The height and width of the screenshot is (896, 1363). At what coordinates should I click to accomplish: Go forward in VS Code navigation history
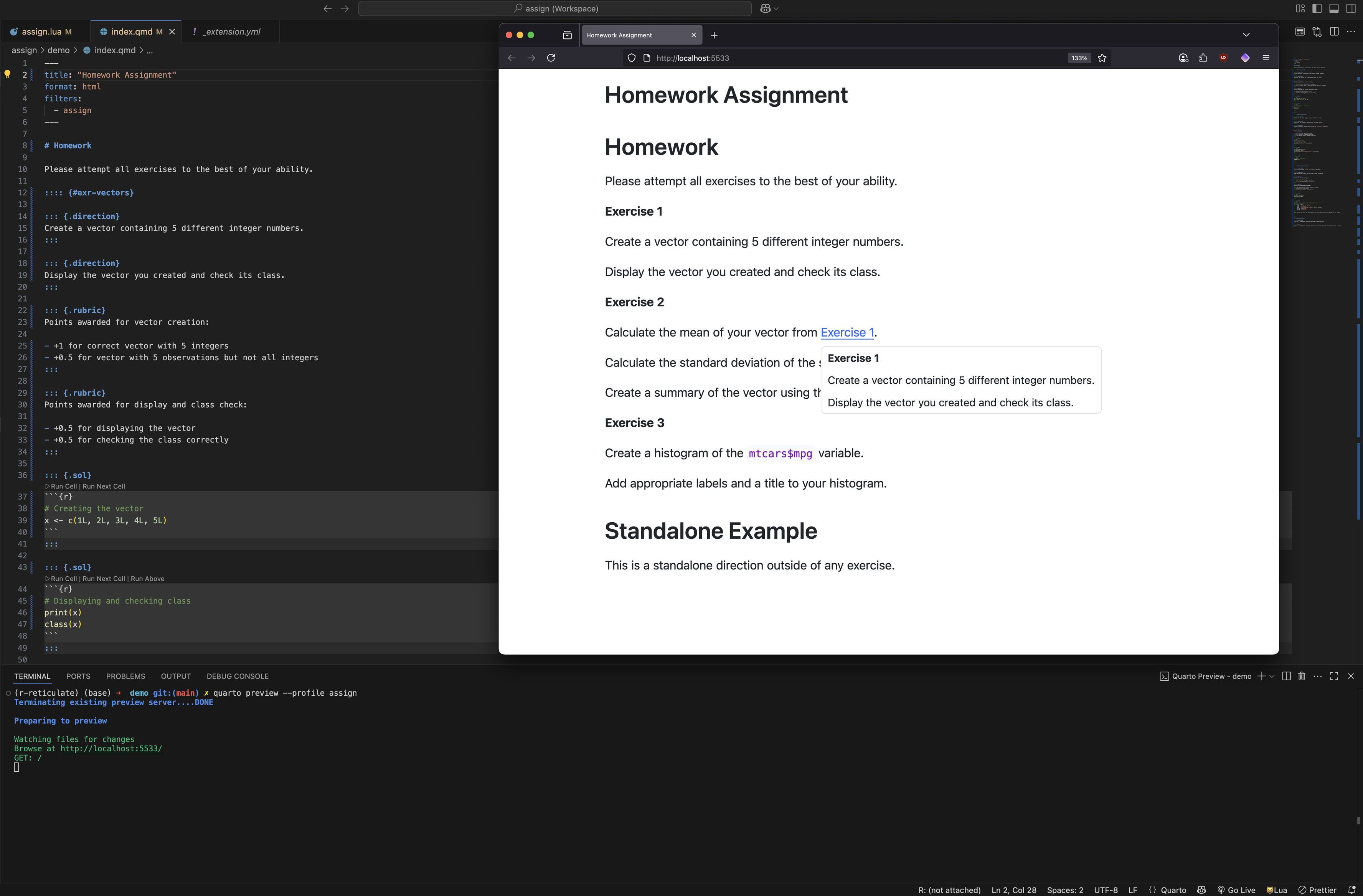[345, 8]
